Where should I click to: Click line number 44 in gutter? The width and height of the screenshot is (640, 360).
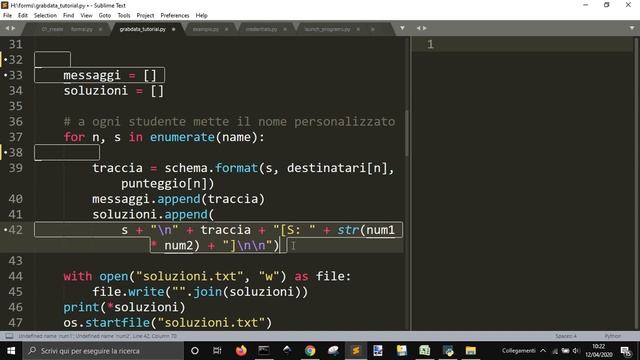tap(16, 276)
